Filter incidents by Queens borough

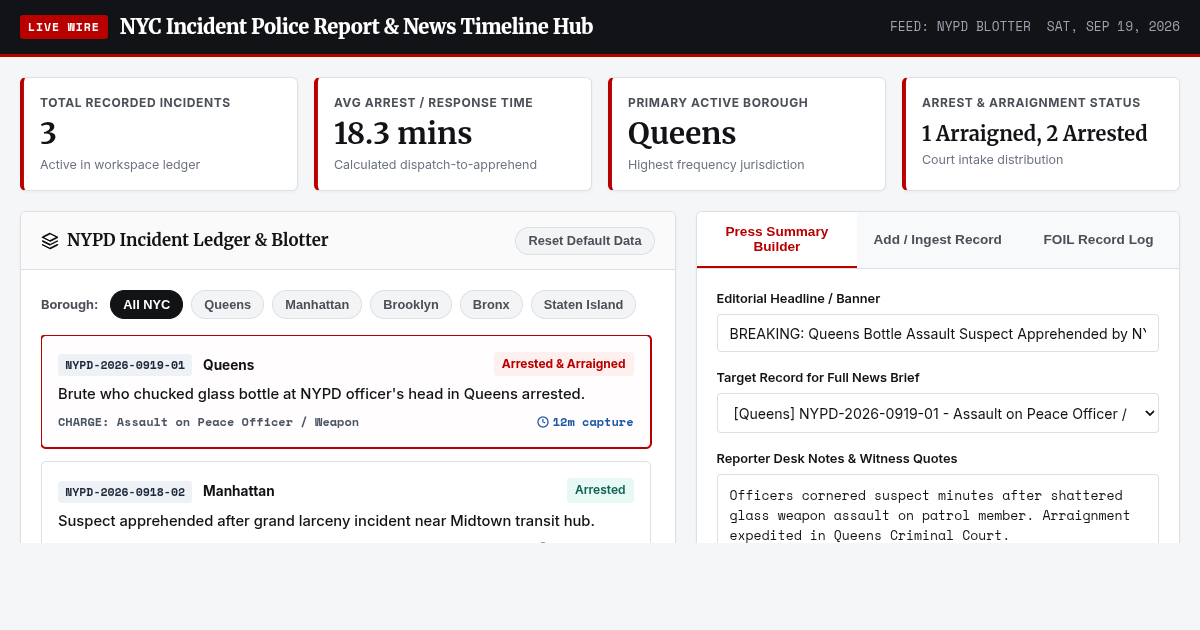pyautogui.click(x=228, y=305)
